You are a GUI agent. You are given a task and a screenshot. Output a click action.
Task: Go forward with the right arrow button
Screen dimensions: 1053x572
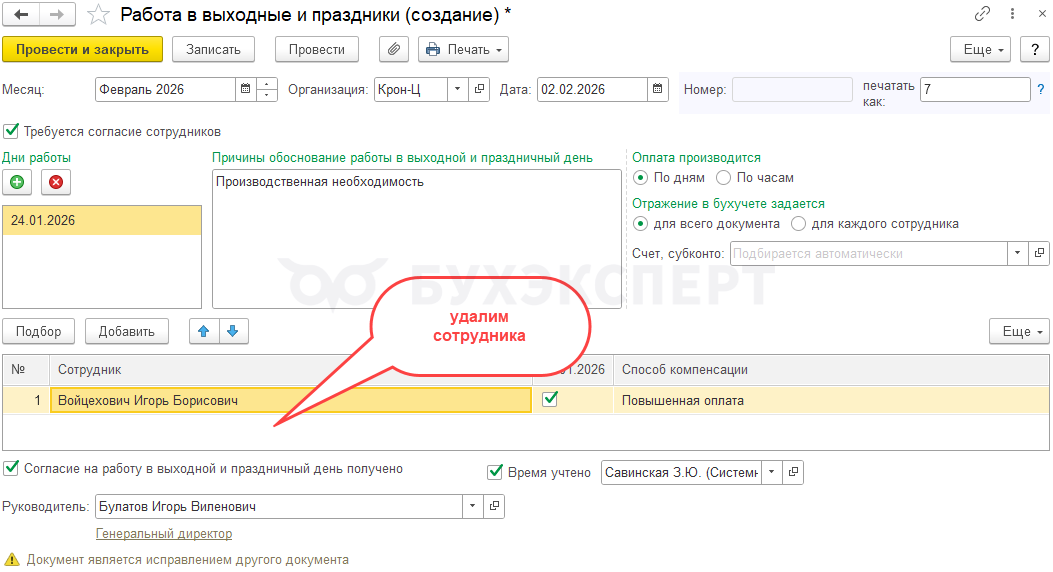click(57, 15)
